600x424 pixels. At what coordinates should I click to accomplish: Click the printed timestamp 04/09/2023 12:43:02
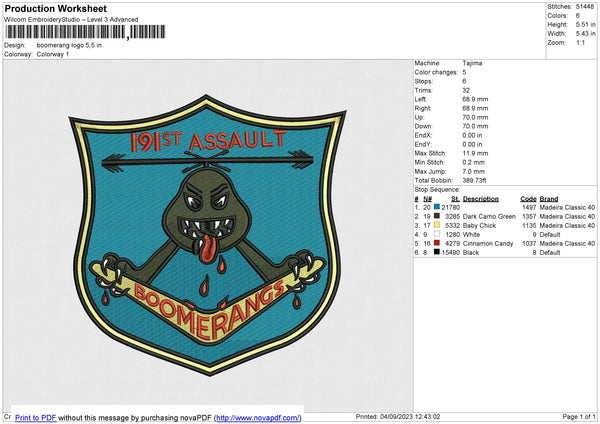(410, 416)
